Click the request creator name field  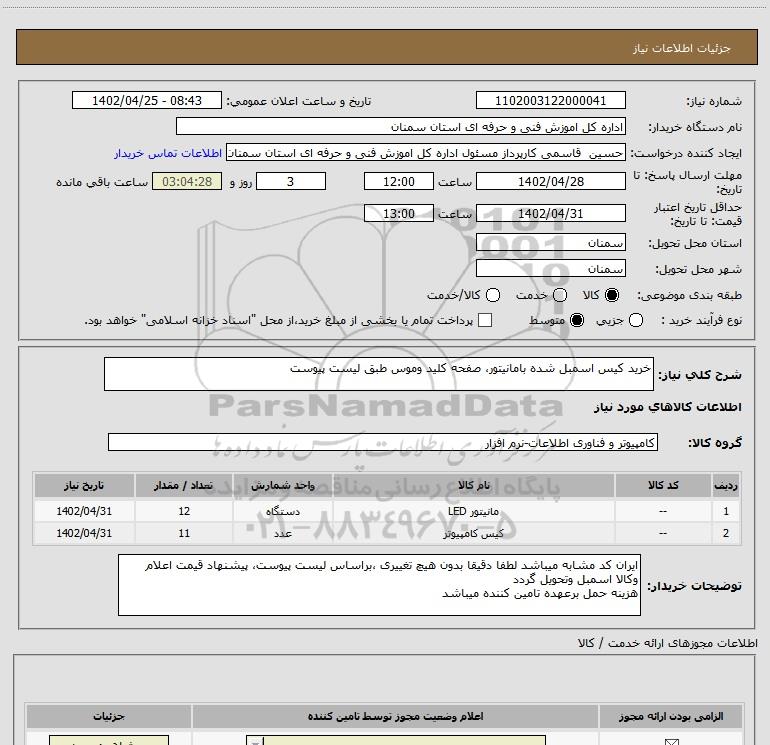pos(426,153)
